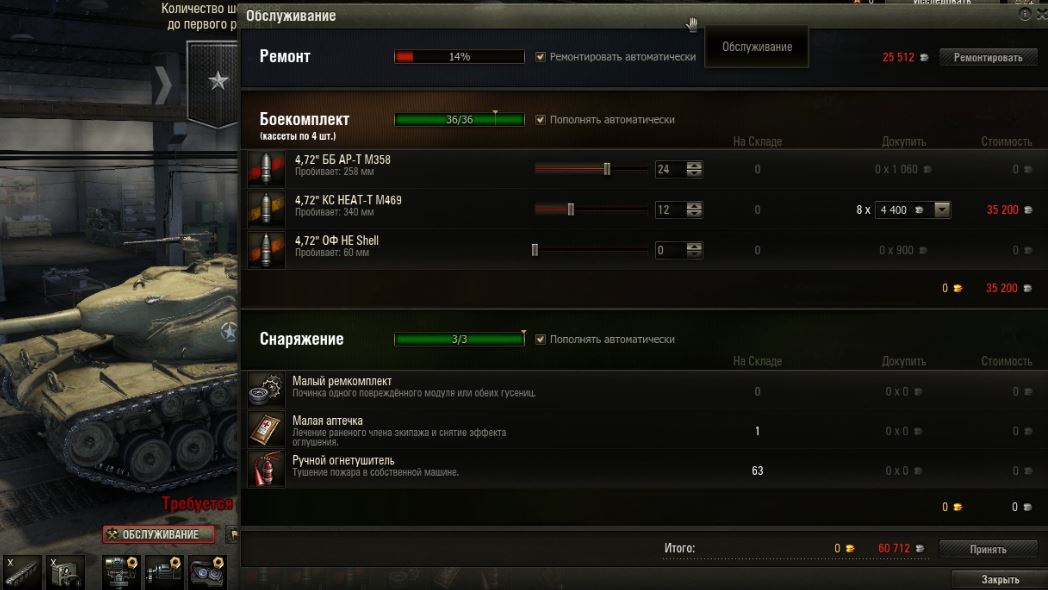The image size is (1048, 590).
Task: Click the manual fire extinguisher icon
Action: pos(266,468)
